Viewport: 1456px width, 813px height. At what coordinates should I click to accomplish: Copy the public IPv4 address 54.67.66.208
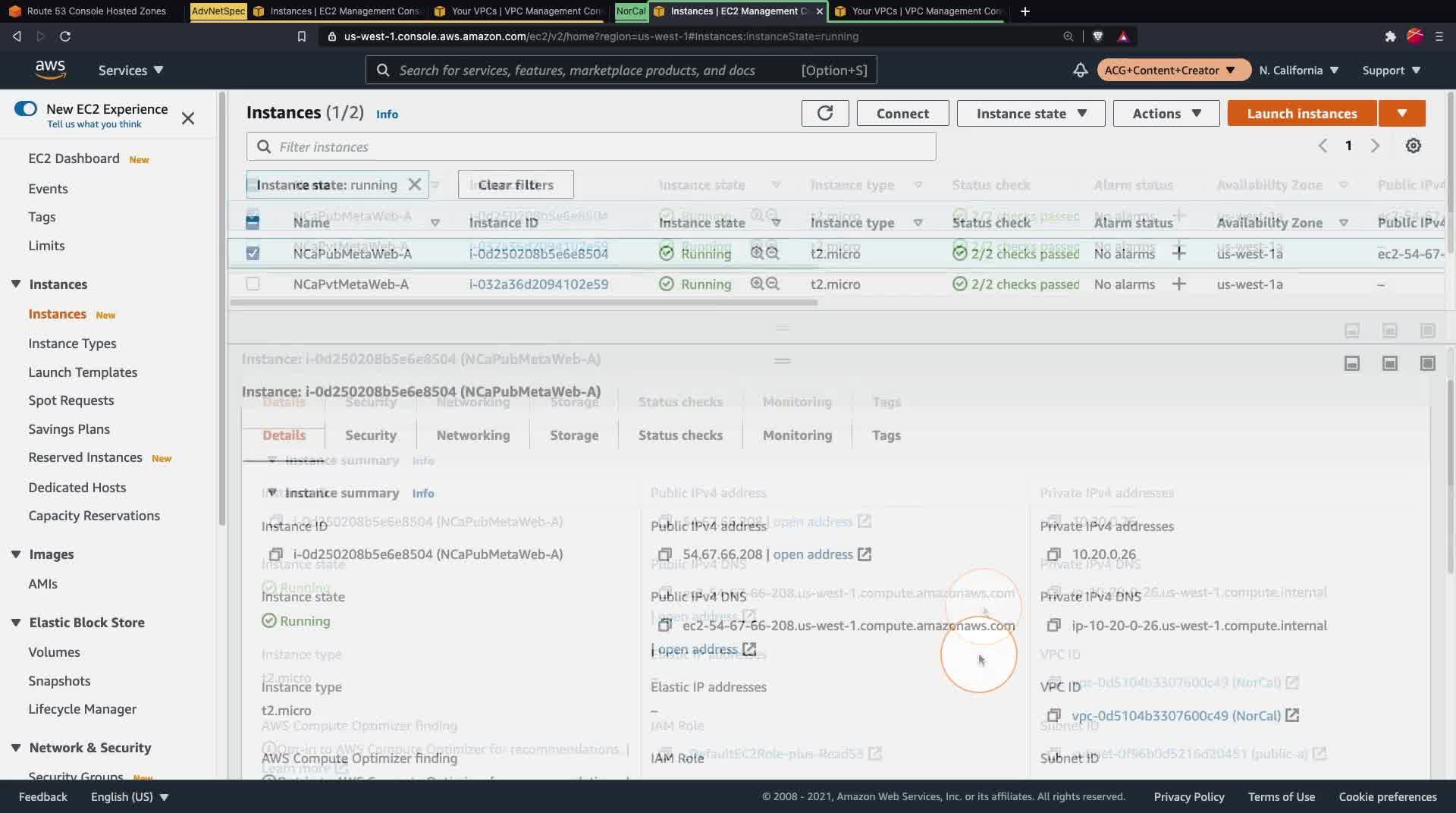(x=665, y=554)
